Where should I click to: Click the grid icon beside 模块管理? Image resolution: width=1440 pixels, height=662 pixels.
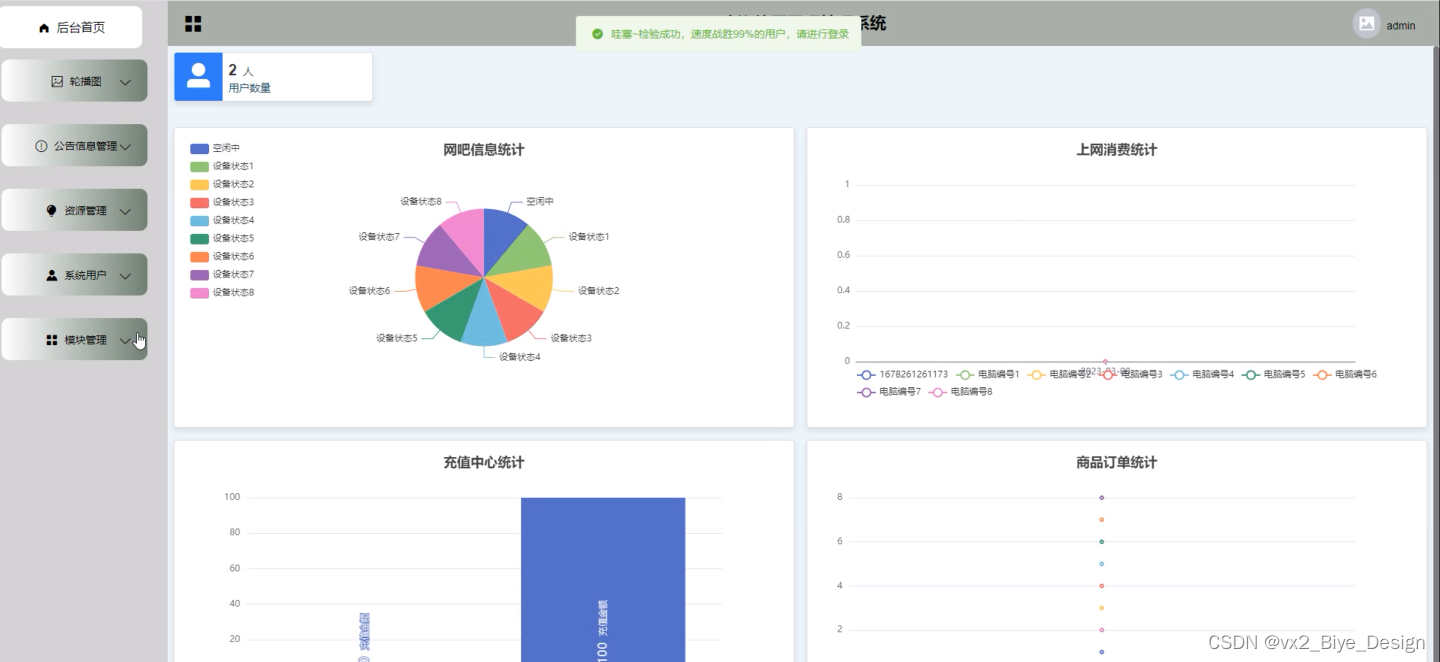click(x=52, y=340)
